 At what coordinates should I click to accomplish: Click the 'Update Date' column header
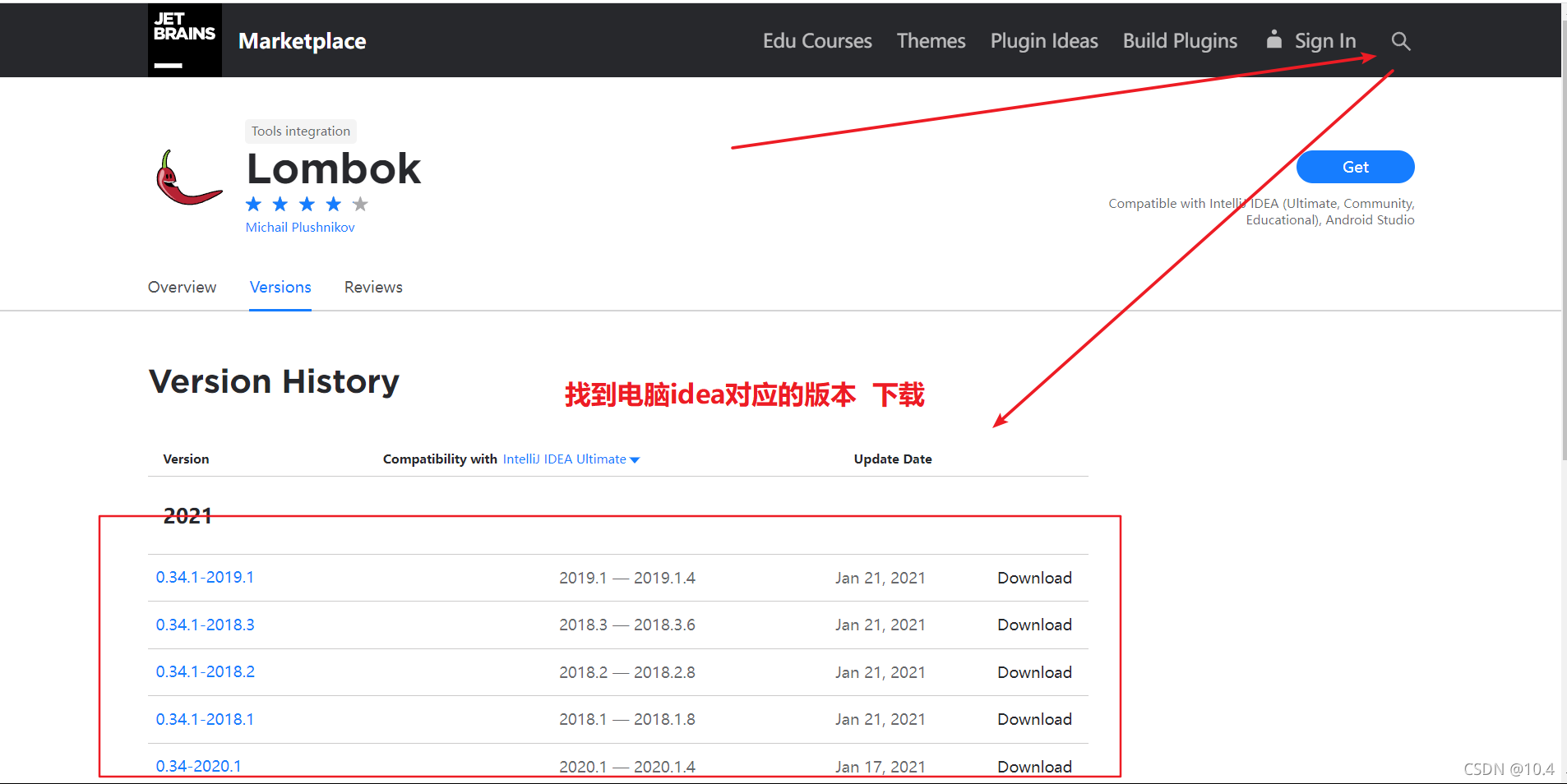[893, 459]
